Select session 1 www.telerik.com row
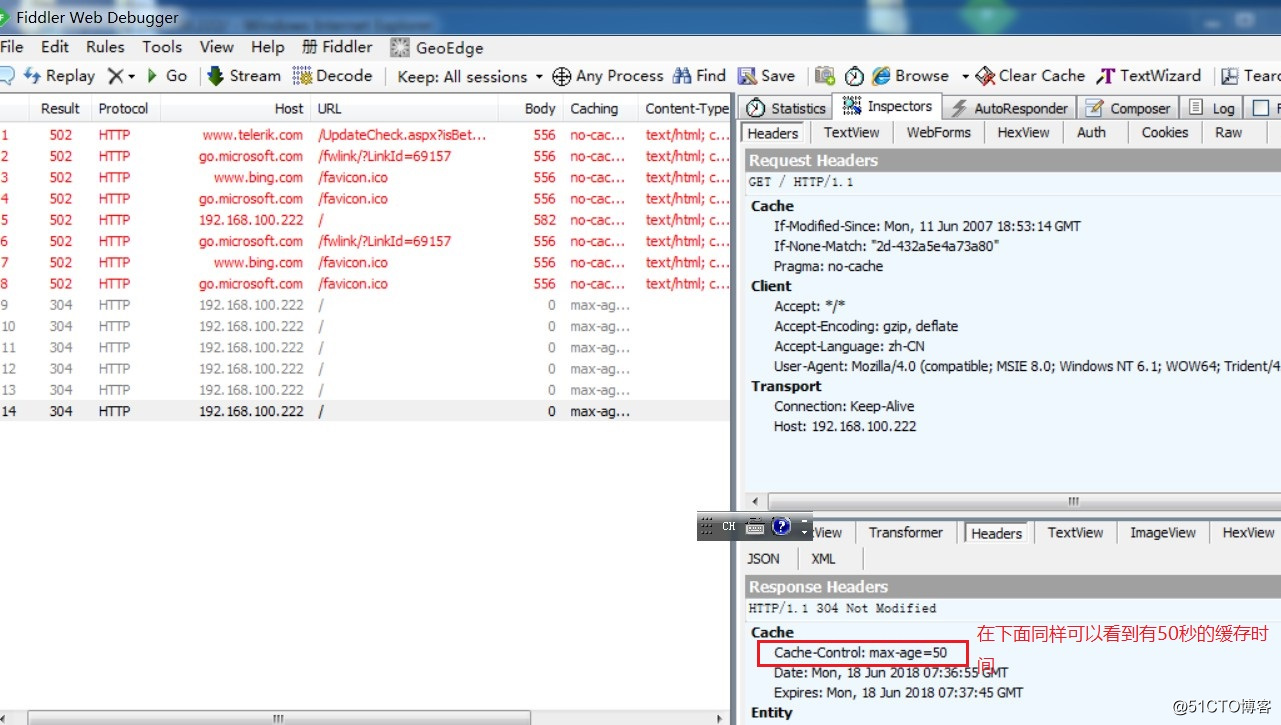Viewport: 1281px width, 725px height. click(365, 134)
